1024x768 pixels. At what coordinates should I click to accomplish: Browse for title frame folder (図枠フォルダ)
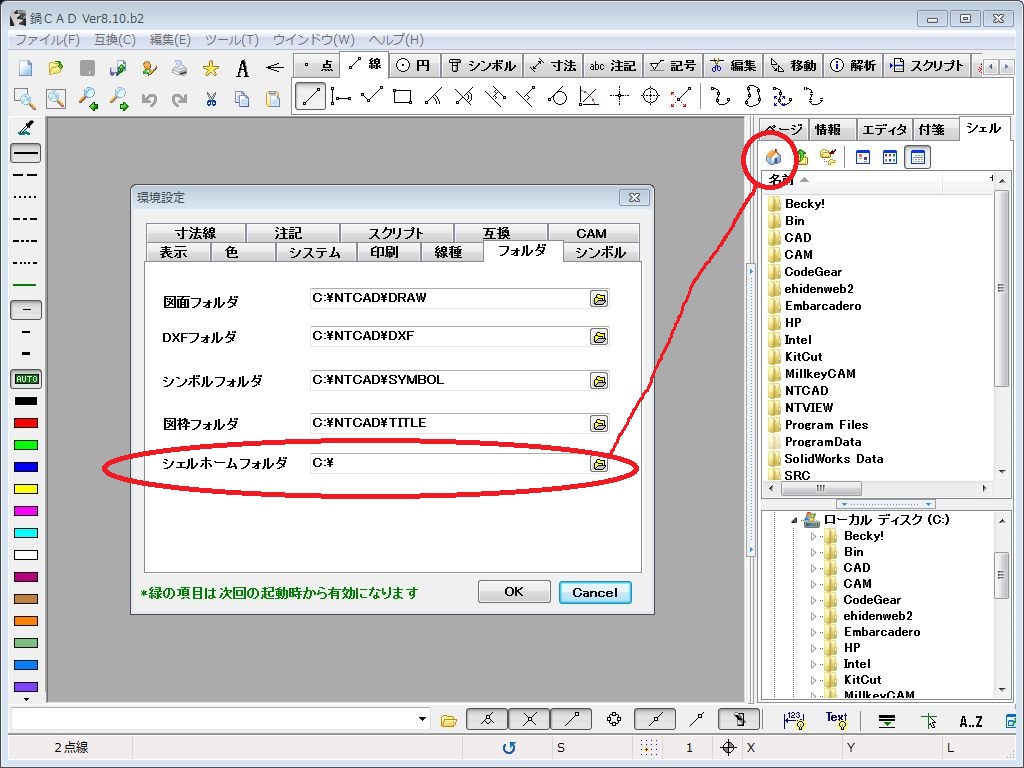click(599, 423)
